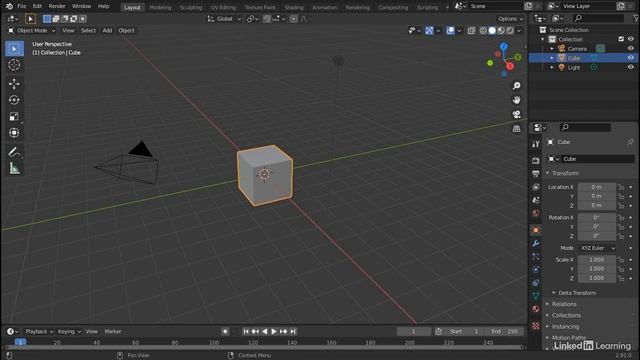
Task: Select the Cursor tool
Action: pos(14,64)
